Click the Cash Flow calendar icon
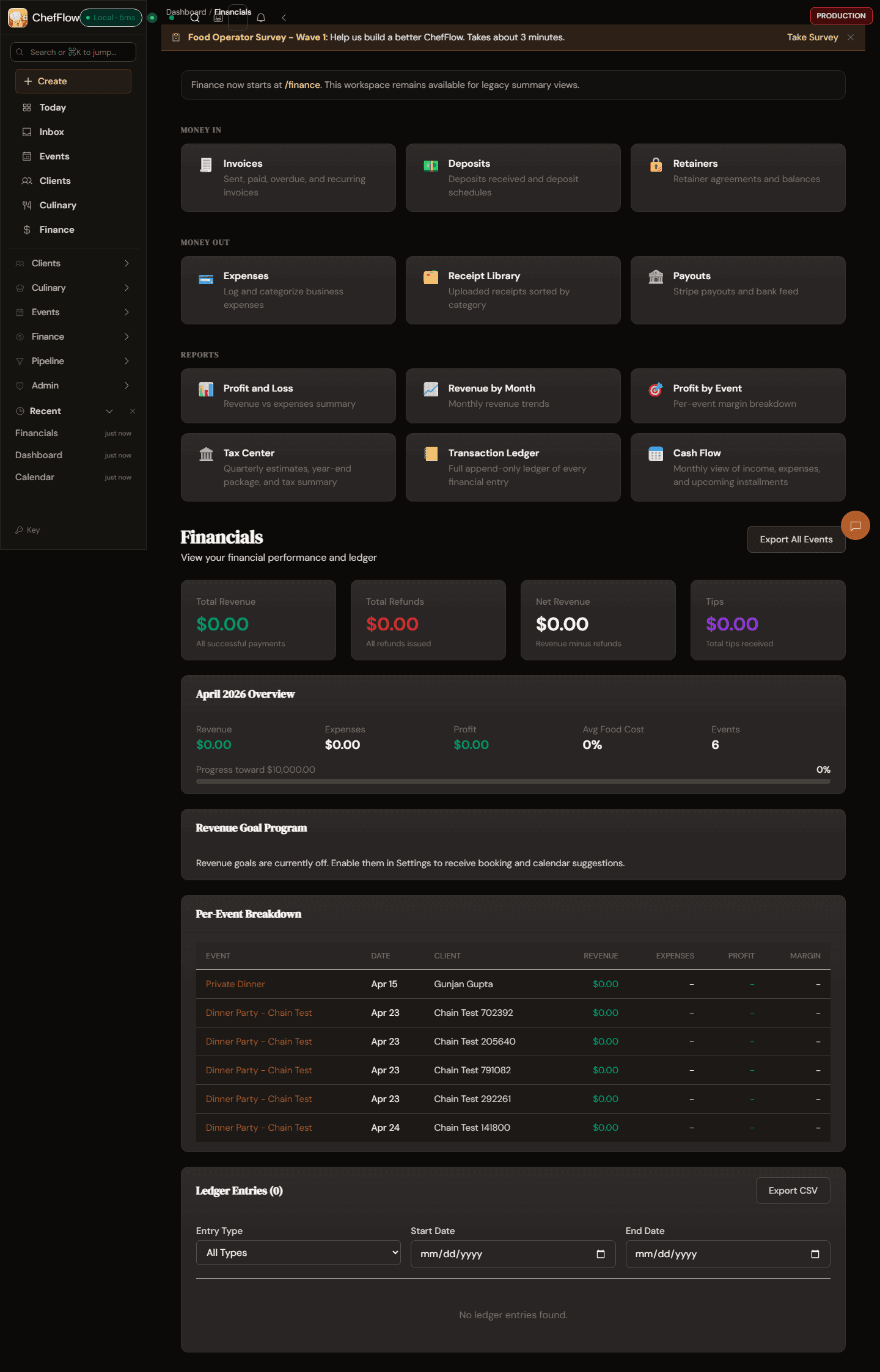The width and height of the screenshot is (880, 1372). pyautogui.click(x=656, y=454)
